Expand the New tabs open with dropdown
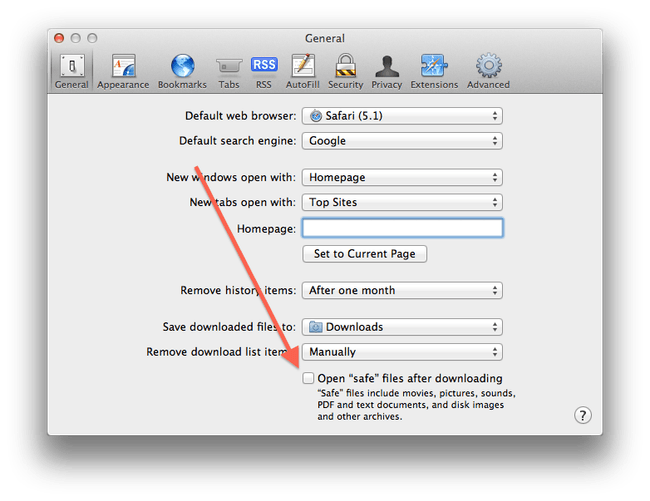This screenshot has height=501, width=650. click(x=402, y=202)
